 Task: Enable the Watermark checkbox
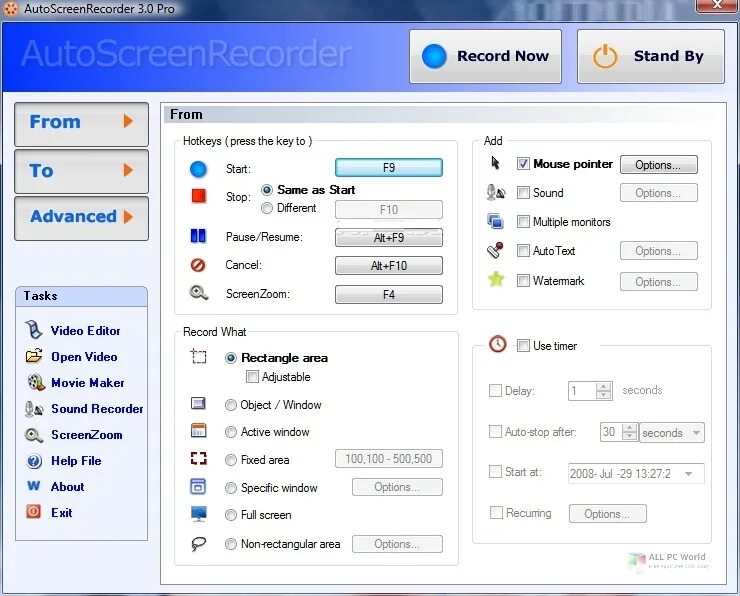tap(523, 281)
